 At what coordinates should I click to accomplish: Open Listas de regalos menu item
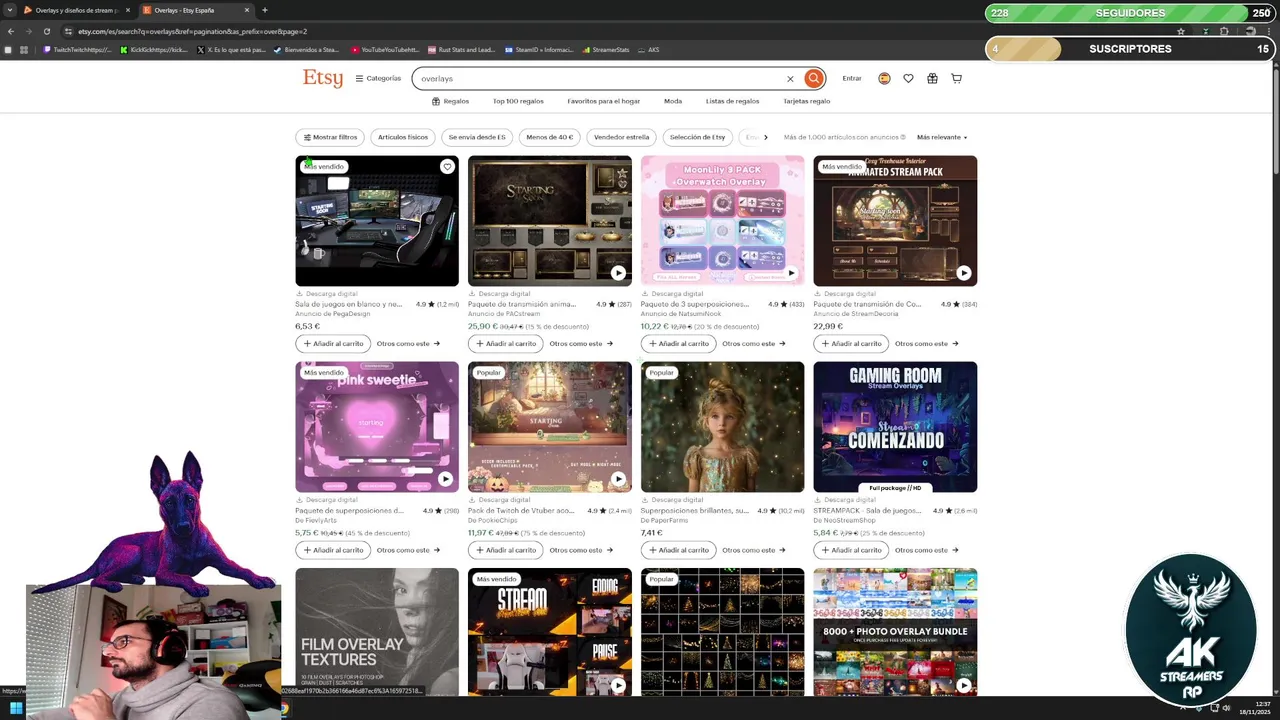[x=732, y=101]
